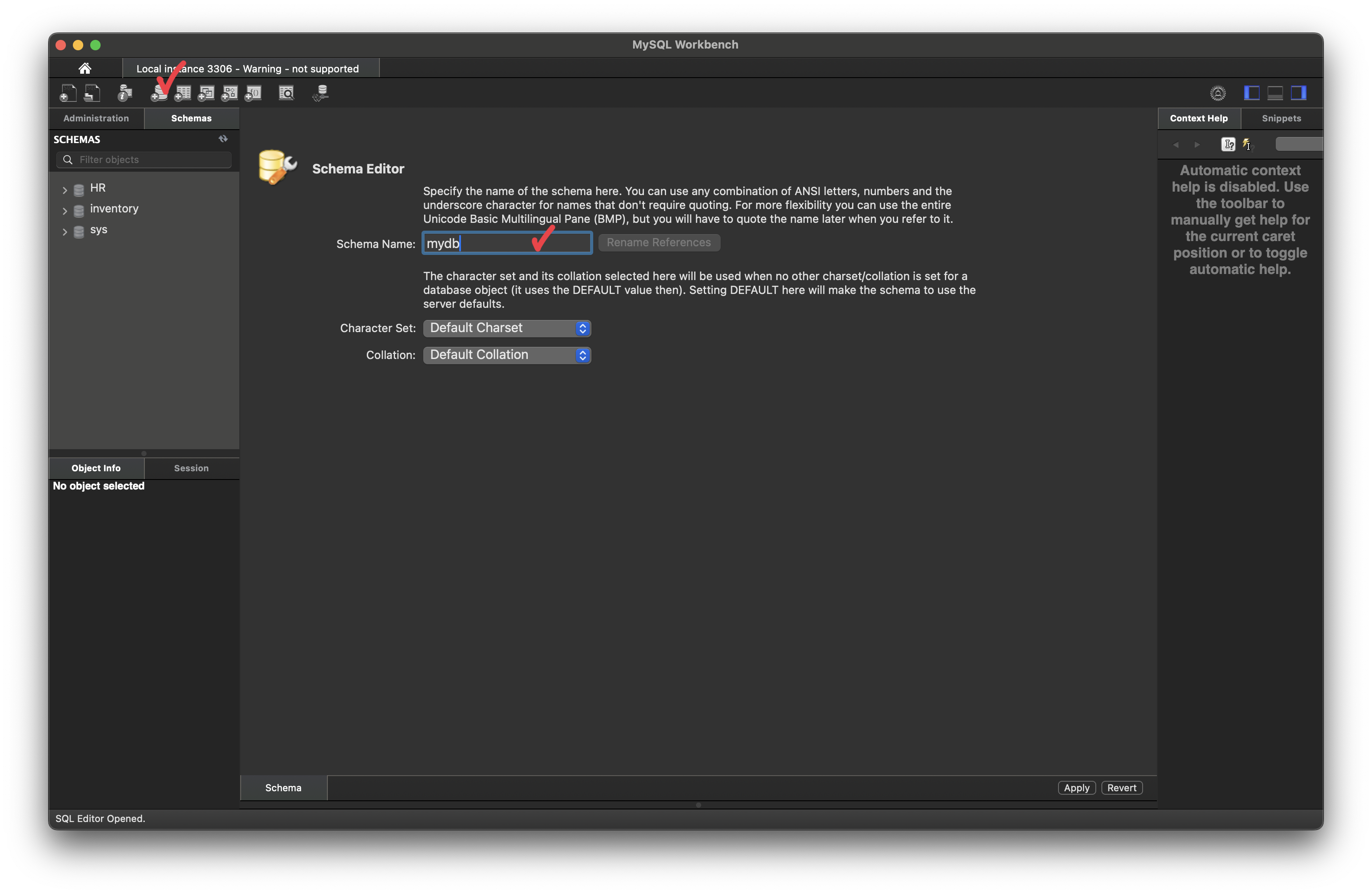Screen dimensions: 1372x894
Task: Open SQL script file icon
Action: [x=91, y=93]
